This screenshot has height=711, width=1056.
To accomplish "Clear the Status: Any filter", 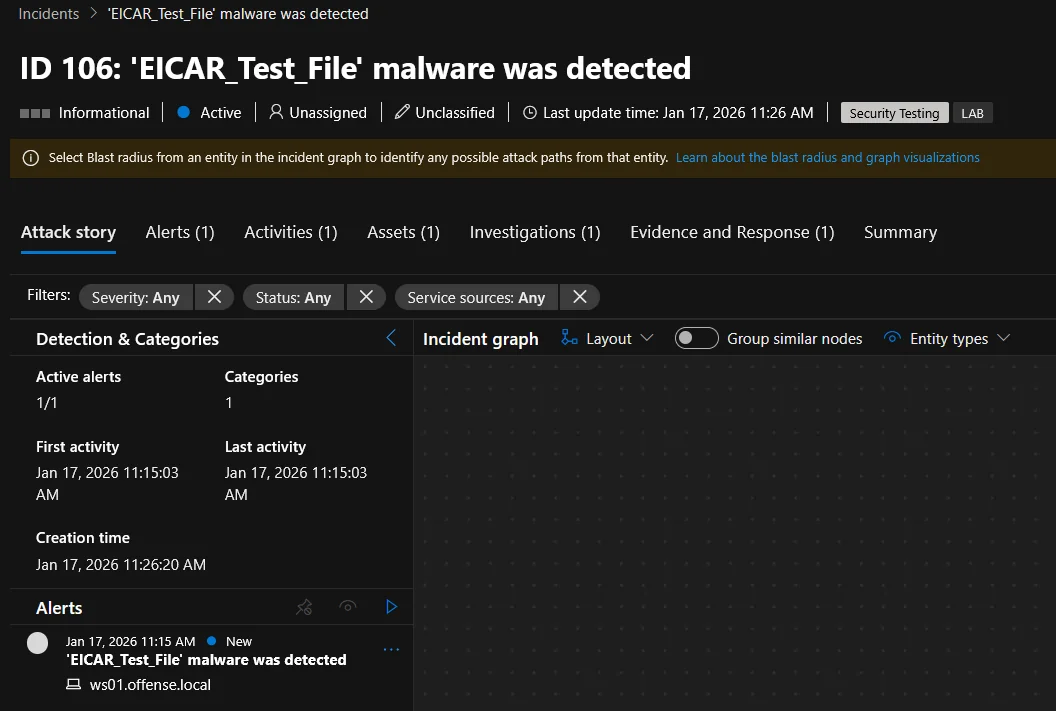I will point(366,297).
